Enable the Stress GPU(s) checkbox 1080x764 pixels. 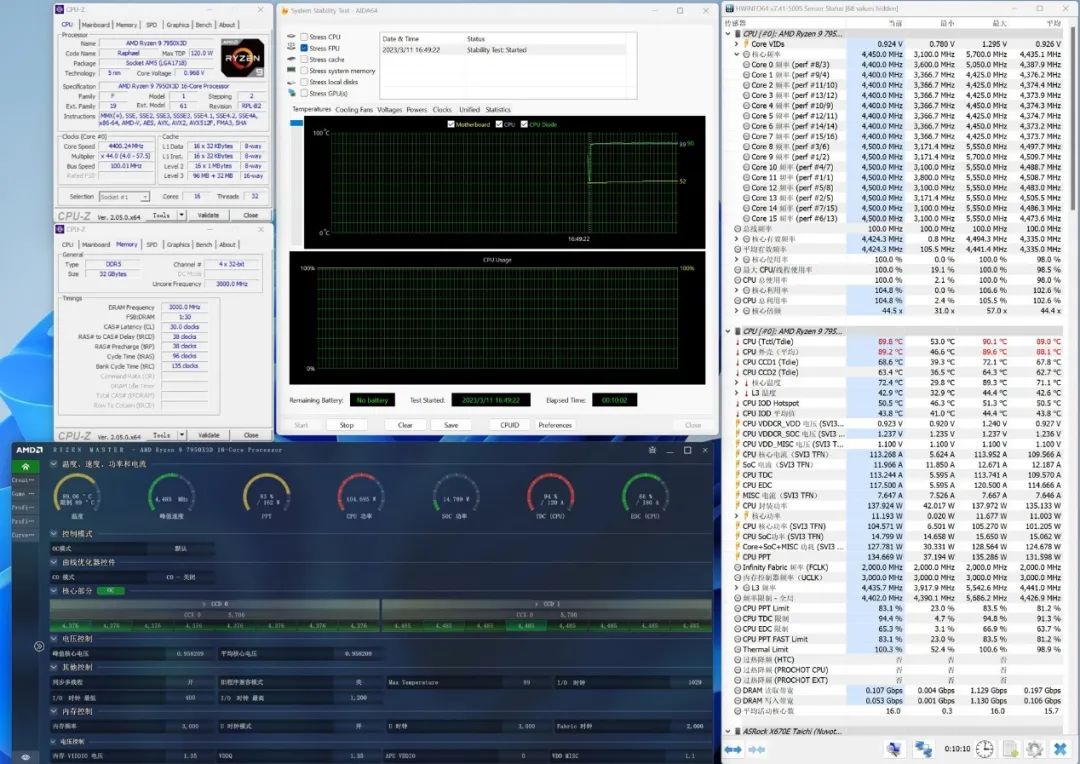304,93
